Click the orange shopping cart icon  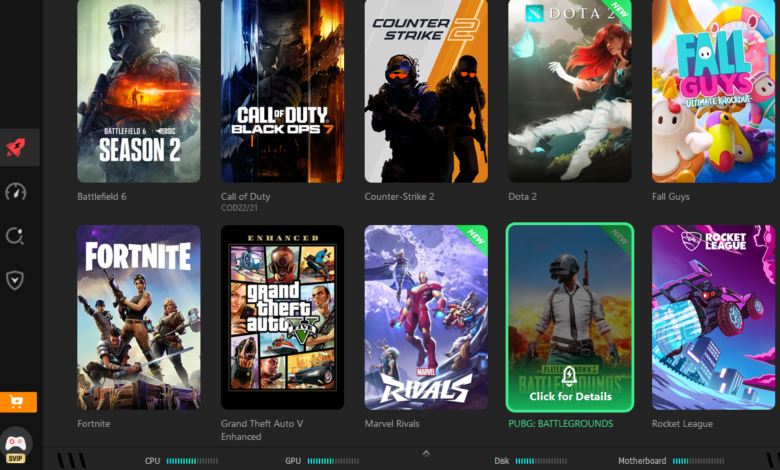pyautogui.click(x=18, y=402)
